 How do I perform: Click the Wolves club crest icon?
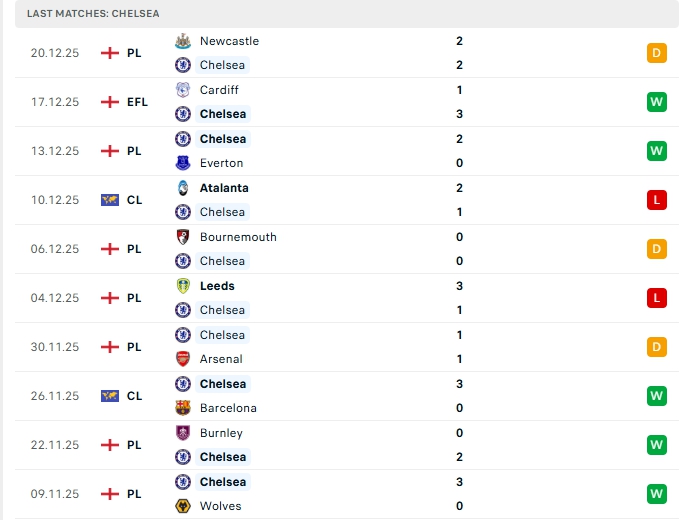(182, 506)
